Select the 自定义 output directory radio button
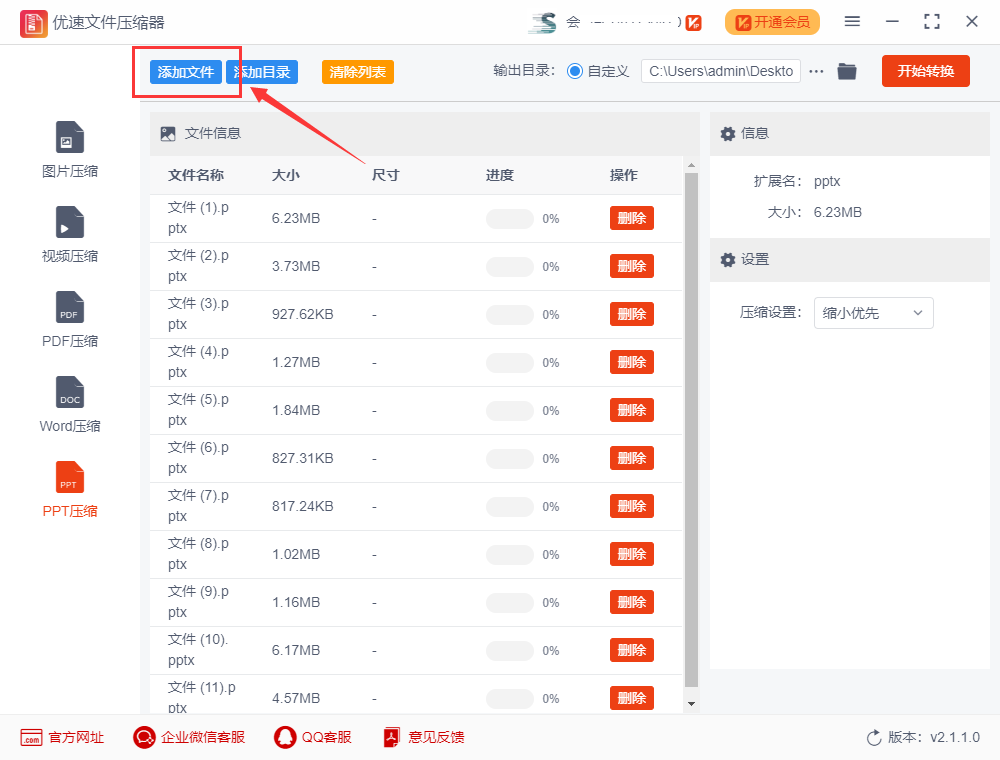Viewport: 1000px width, 760px height. pyautogui.click(x=575, y=71)
